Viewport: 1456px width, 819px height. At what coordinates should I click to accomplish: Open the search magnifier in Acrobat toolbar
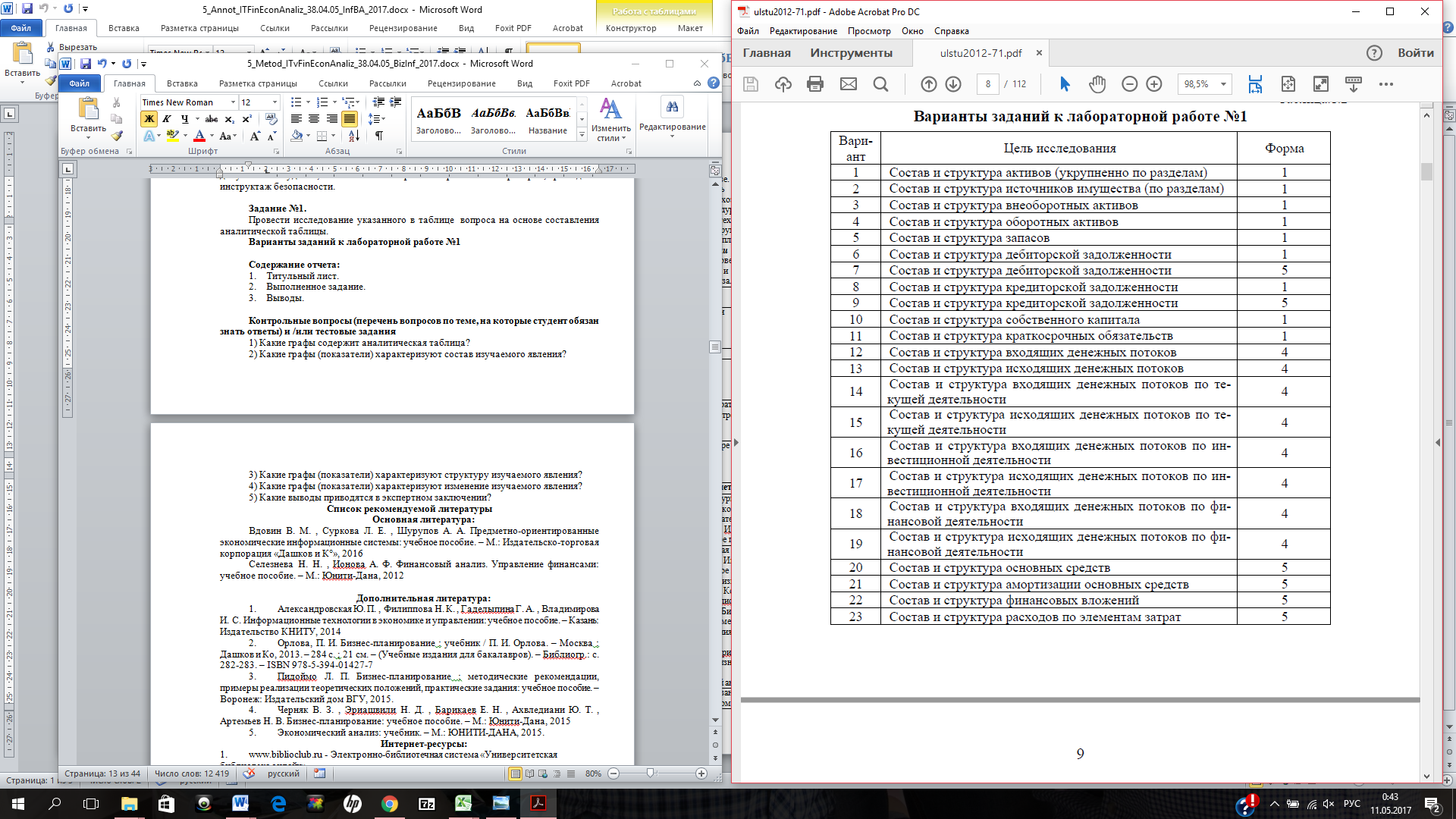[880, 84]
